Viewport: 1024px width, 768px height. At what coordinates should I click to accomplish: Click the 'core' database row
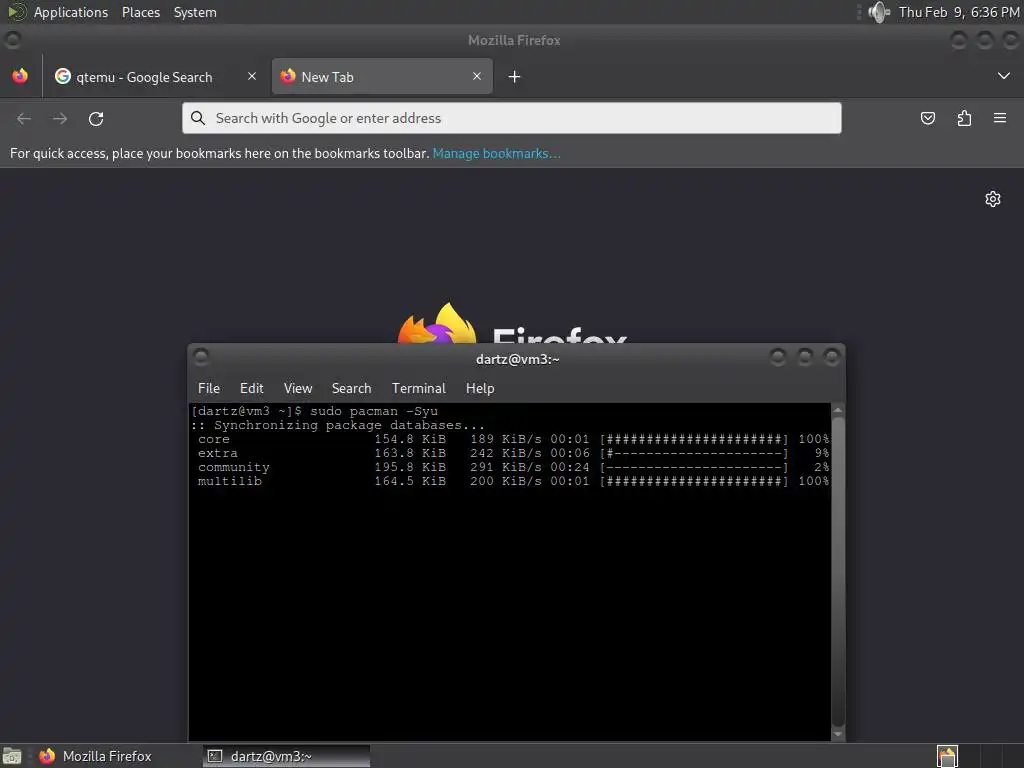[x=513, y=440]
